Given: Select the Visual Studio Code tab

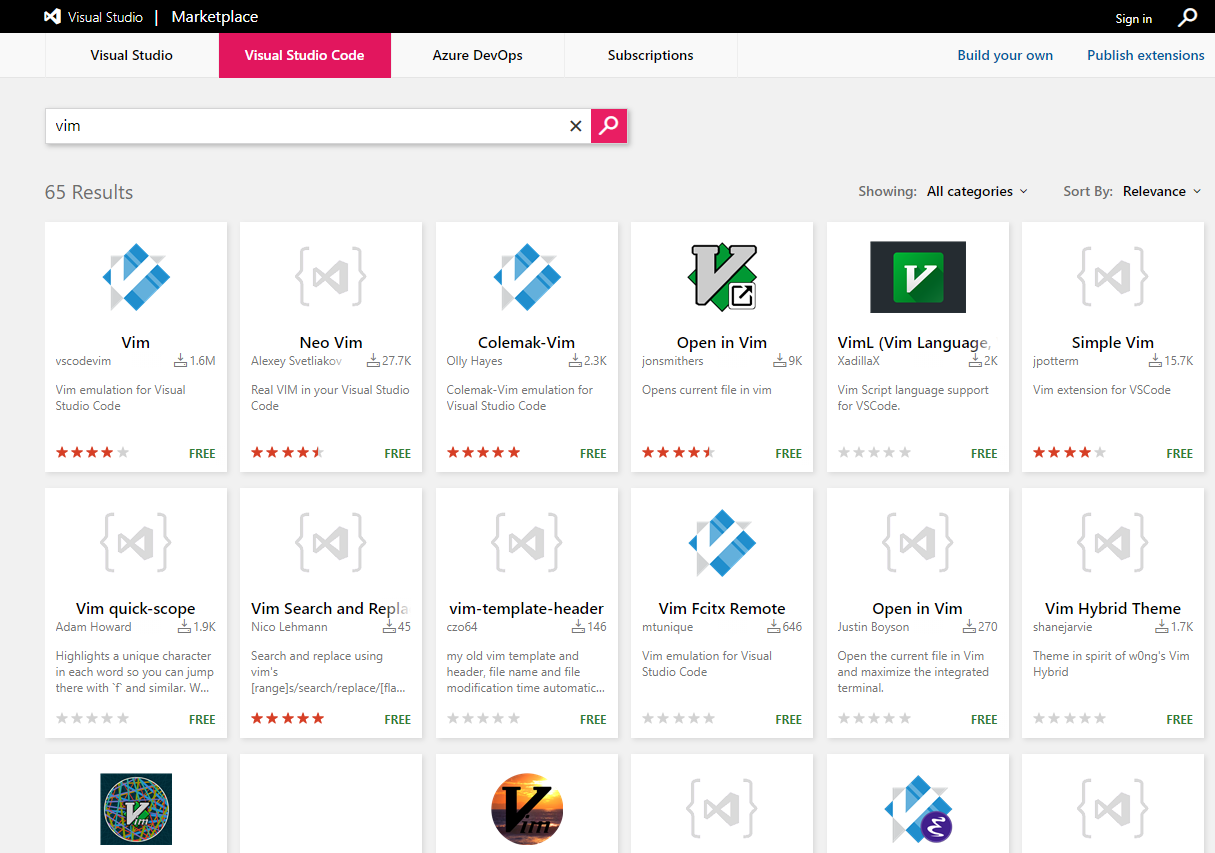Looking at the screenshot, I should [x=305, y=55].
